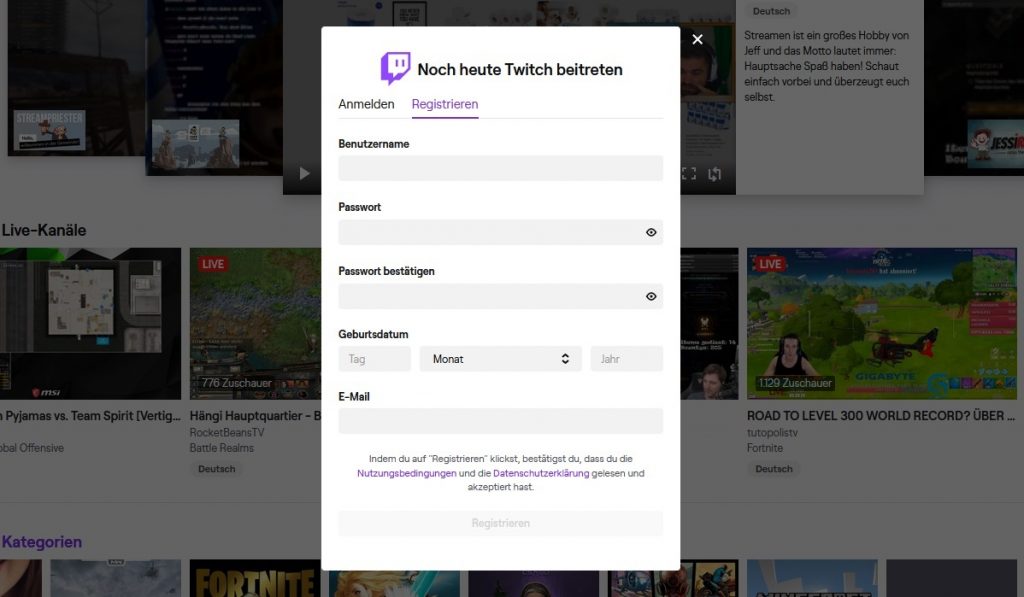
Task: Open the tutopolistv Fortnite stream thumbnail
Action: [x=881, y=320]
